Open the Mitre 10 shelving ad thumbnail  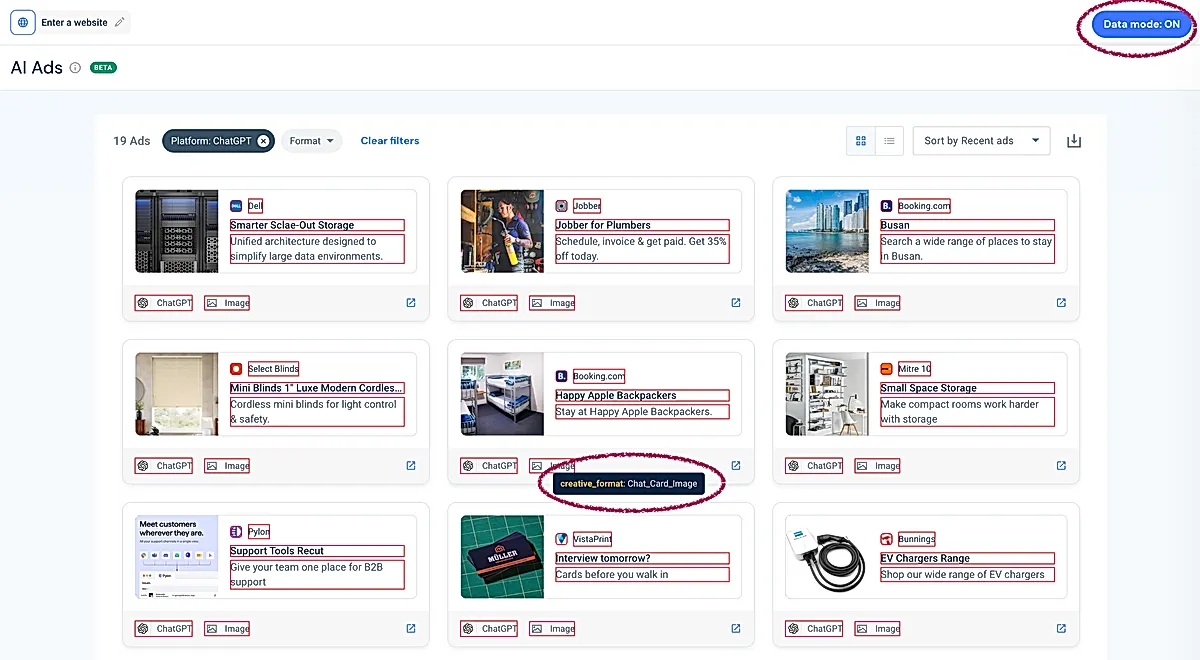(827, 394)
